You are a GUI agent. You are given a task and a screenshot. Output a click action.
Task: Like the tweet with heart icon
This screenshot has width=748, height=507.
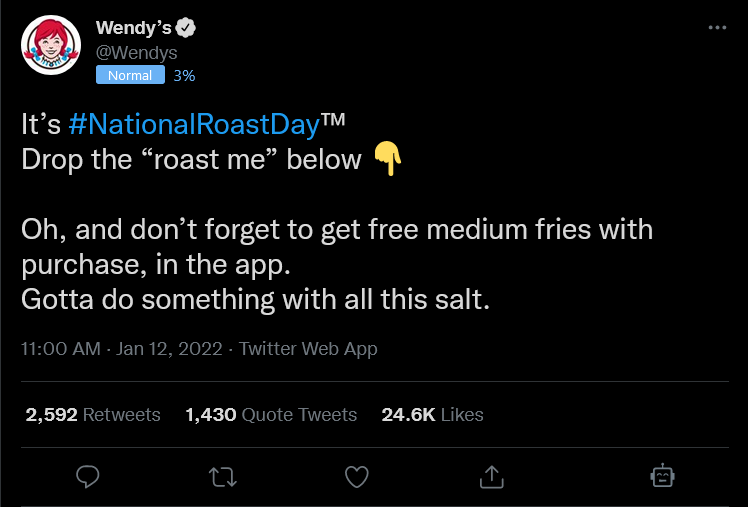pyautogui.click(x=357, y=475)
